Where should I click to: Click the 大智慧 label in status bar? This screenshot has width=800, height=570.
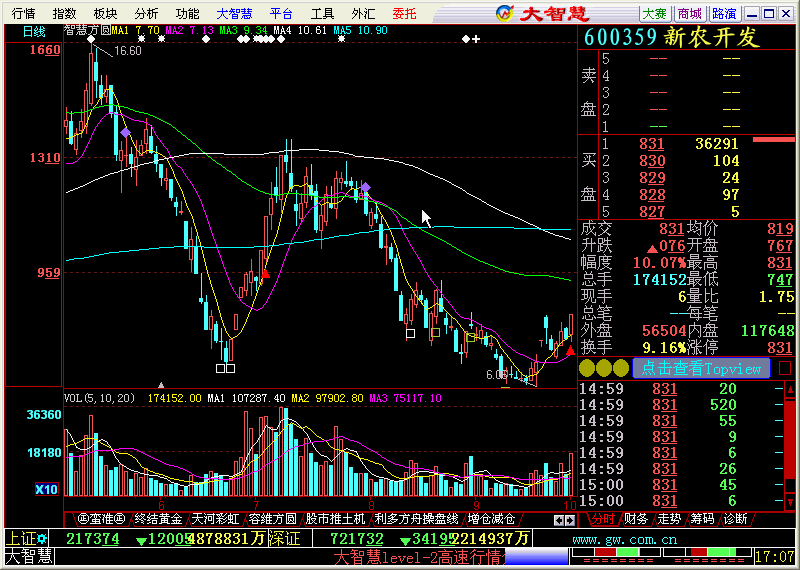[x=29, y=557]
